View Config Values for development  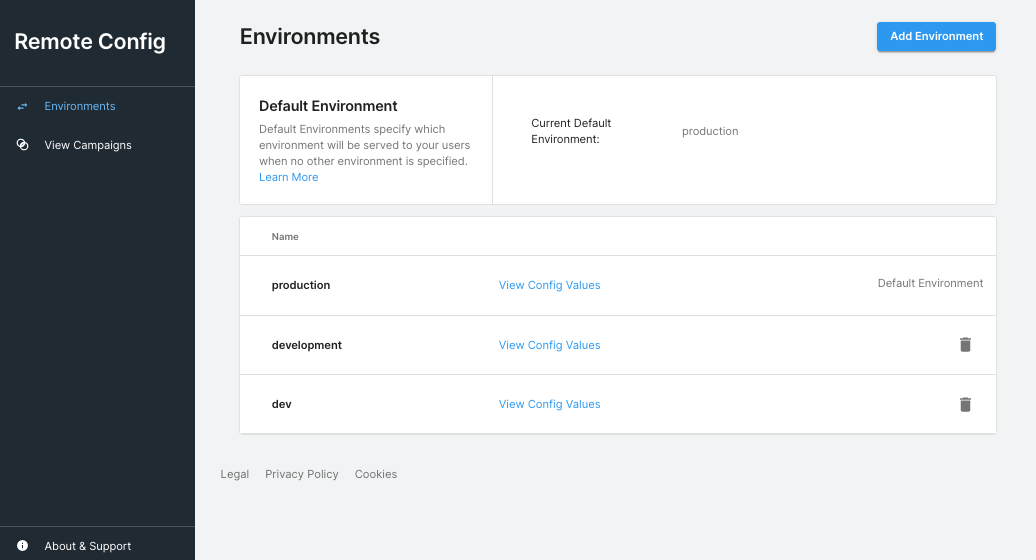pyautogui.click(x=550, y=345)
